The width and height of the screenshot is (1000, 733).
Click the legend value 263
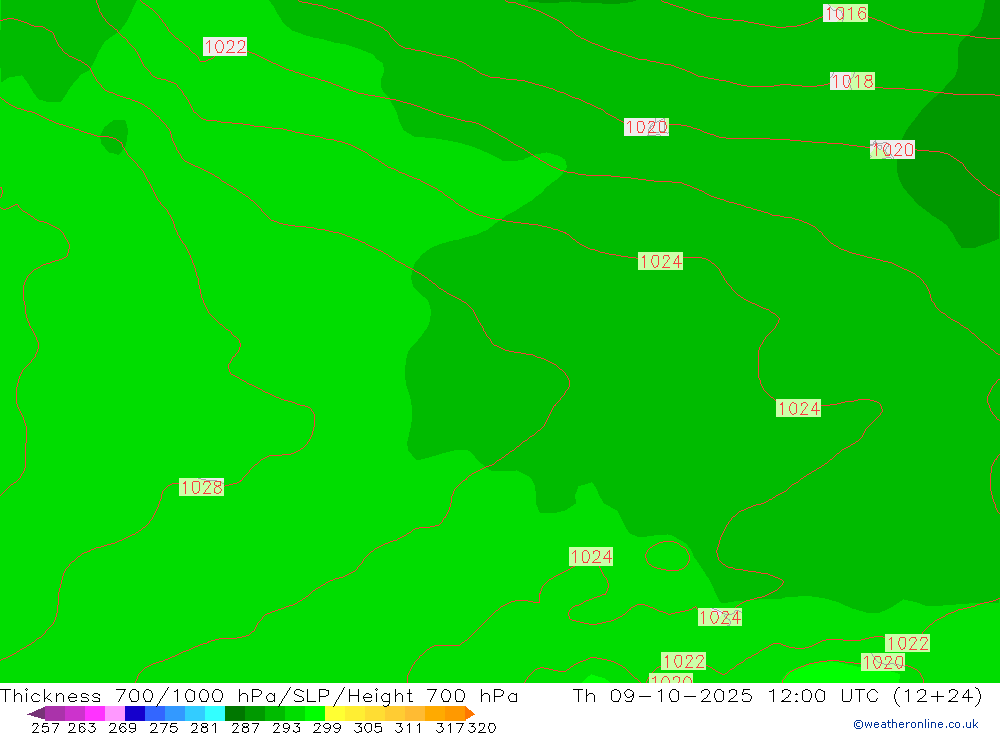(x=82, y=727)
